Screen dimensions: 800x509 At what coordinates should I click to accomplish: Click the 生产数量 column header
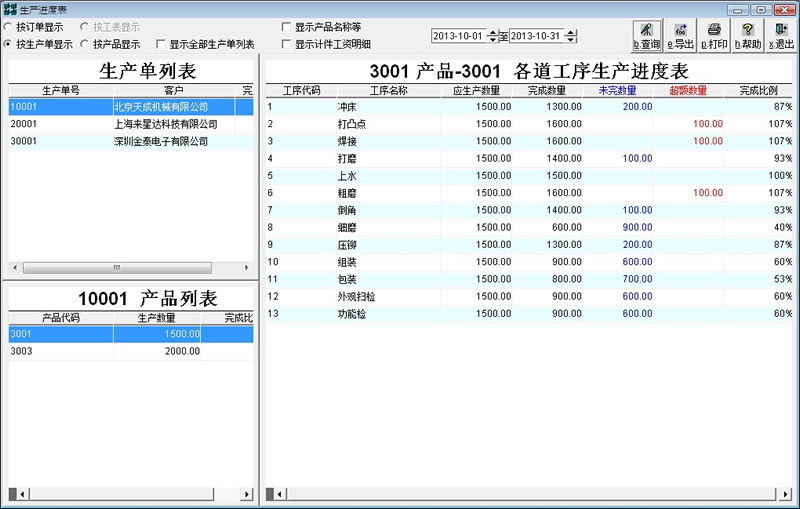pyautogui.click(x=157, y=318)
